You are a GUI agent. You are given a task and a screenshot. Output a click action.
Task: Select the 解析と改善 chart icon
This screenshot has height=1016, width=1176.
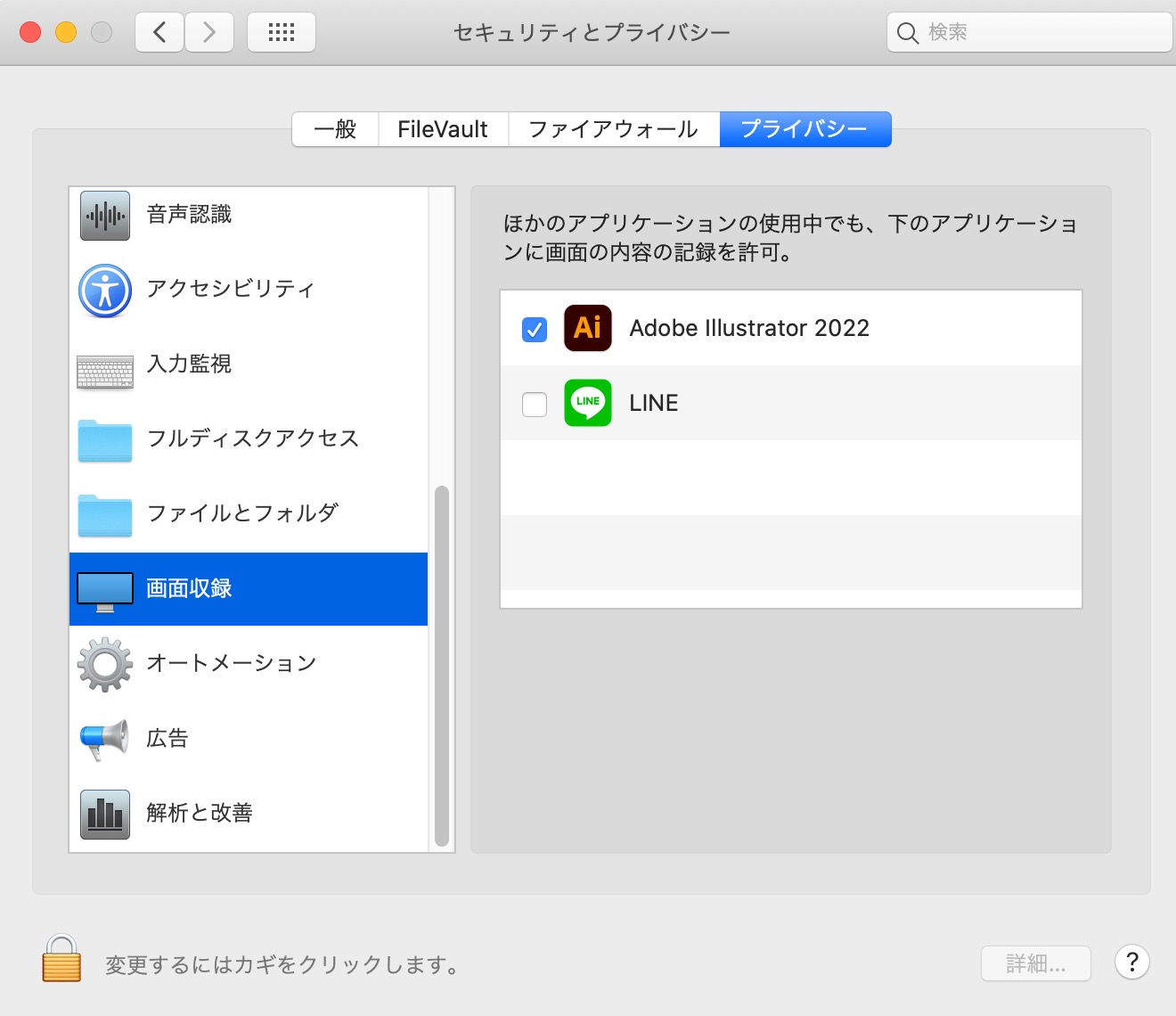pyautogui.click(x=105, y=814)
